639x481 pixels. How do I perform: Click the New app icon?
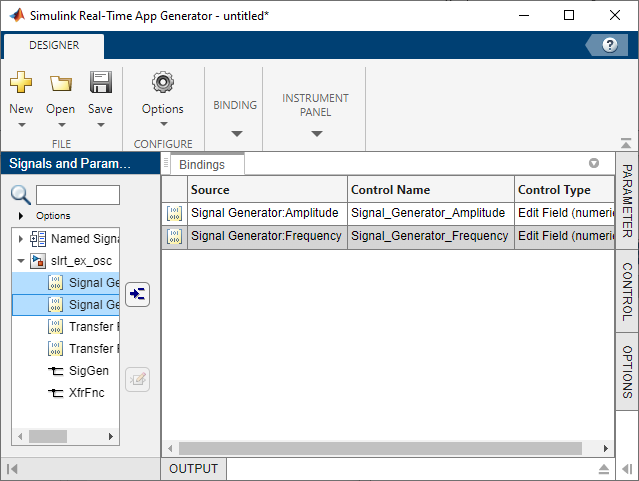pos(21,83)
